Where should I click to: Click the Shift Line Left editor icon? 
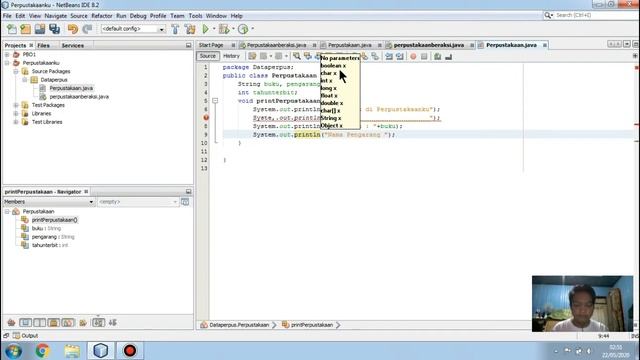pos(389,56)
